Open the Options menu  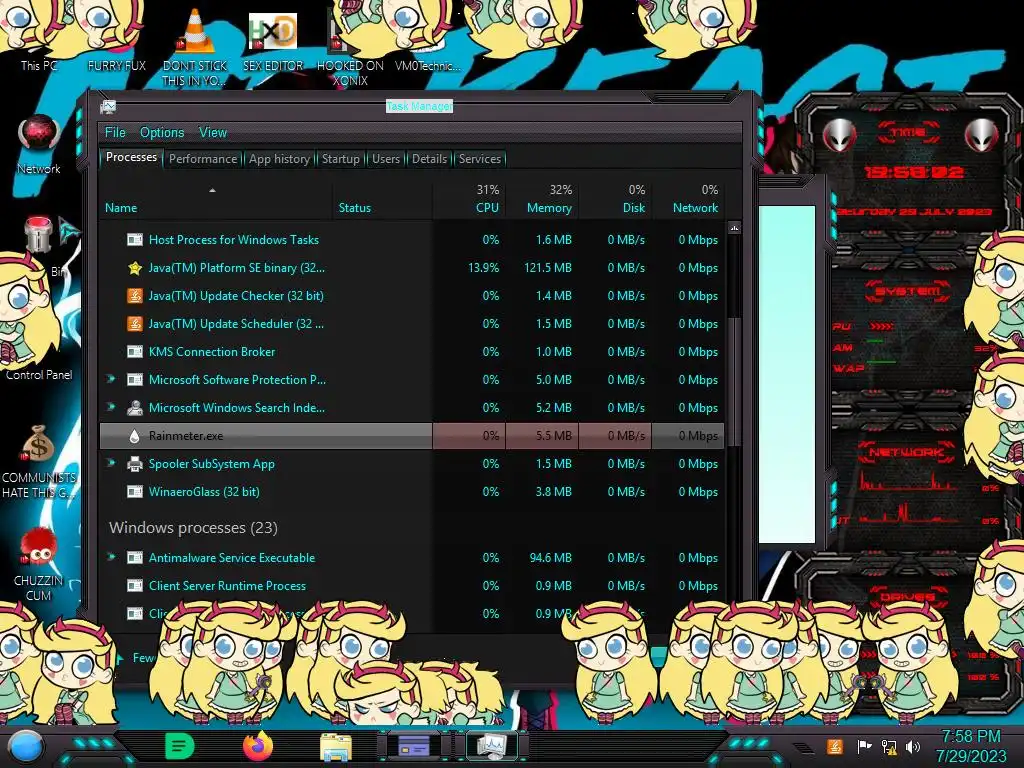[162, 133]
